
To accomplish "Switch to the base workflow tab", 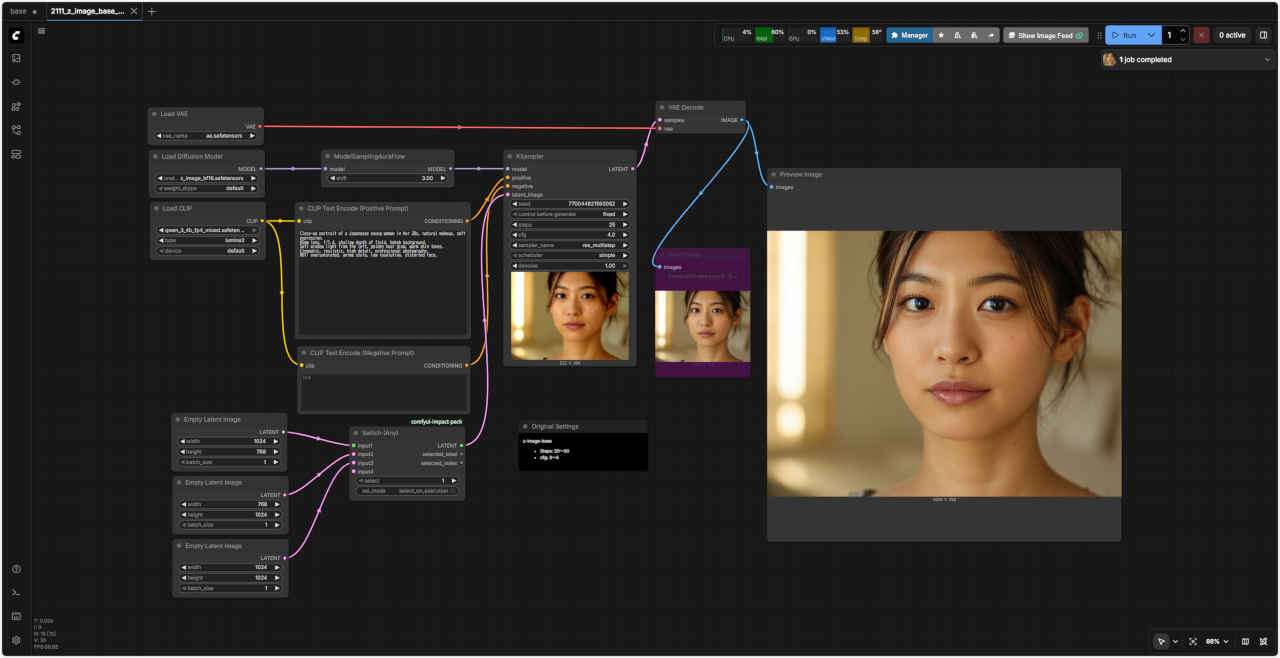I will [18, 11].
